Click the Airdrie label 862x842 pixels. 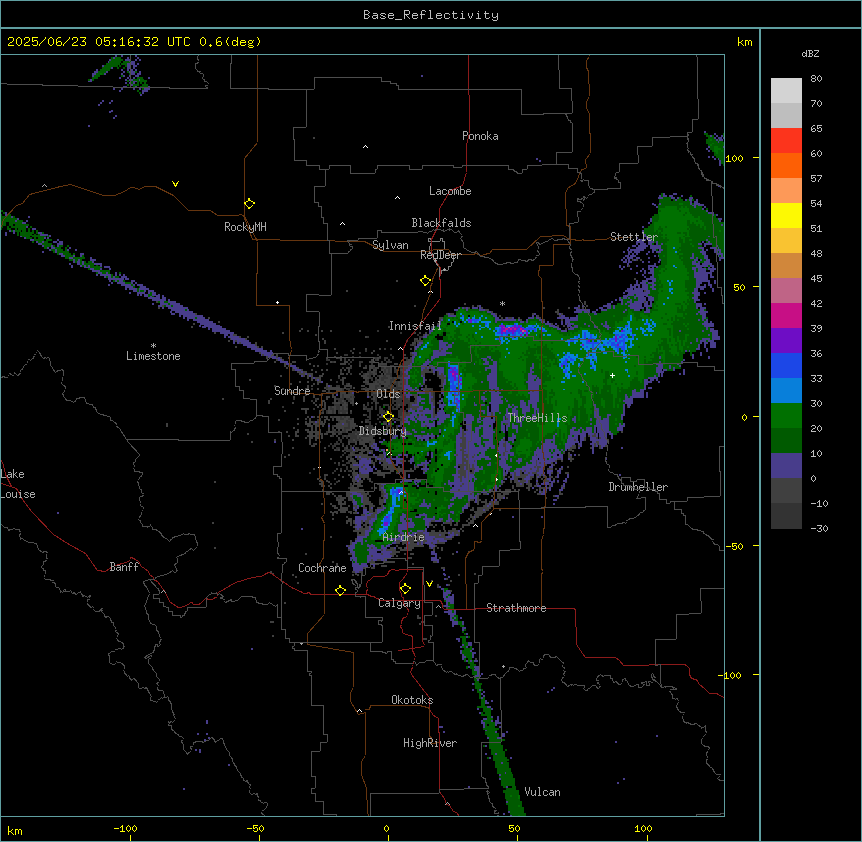point(404,537)
